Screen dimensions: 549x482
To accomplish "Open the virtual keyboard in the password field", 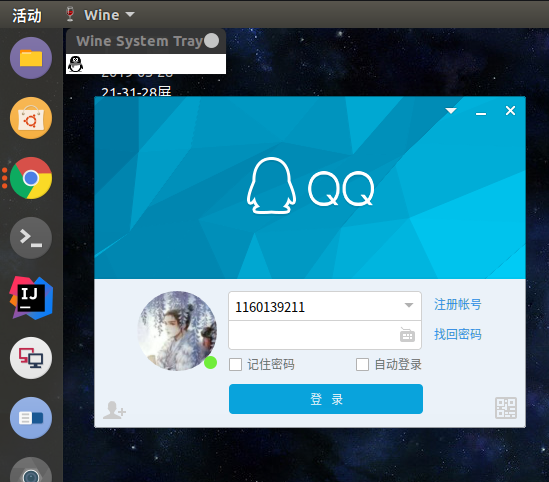I will tap(407, 335).
